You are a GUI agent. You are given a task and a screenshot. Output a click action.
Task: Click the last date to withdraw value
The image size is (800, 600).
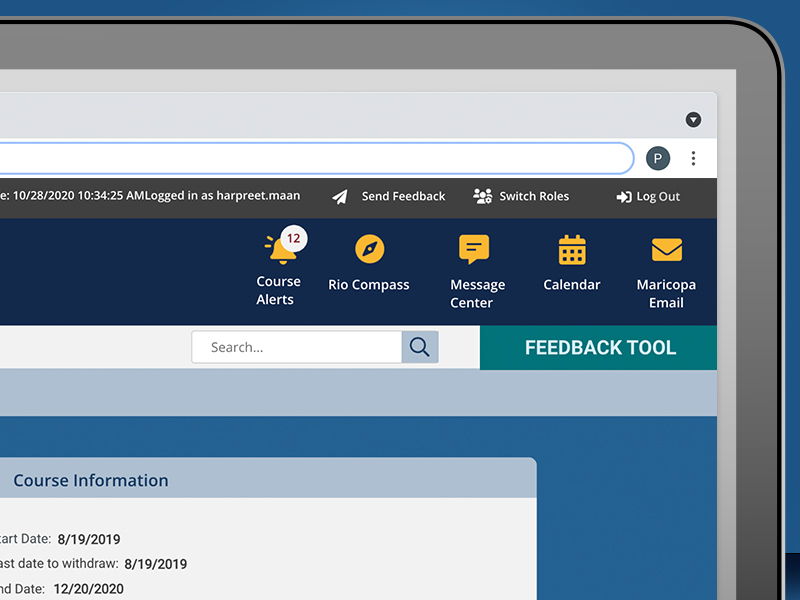pos(156,564)
